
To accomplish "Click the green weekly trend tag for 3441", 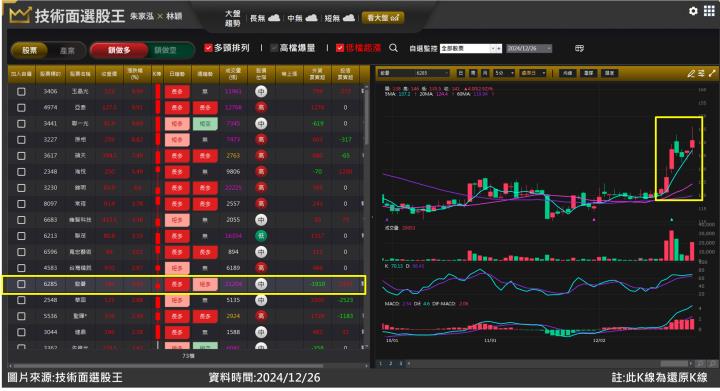I will coord(205,123).
